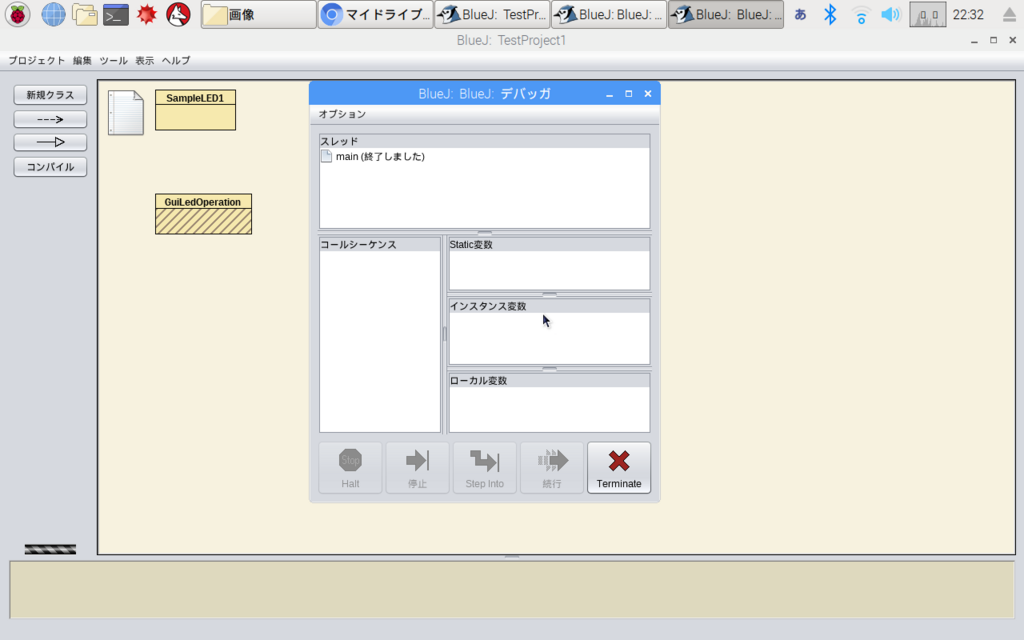Open the project README note icon
The width and height of the screenshot is (1024, 640).
125,113
